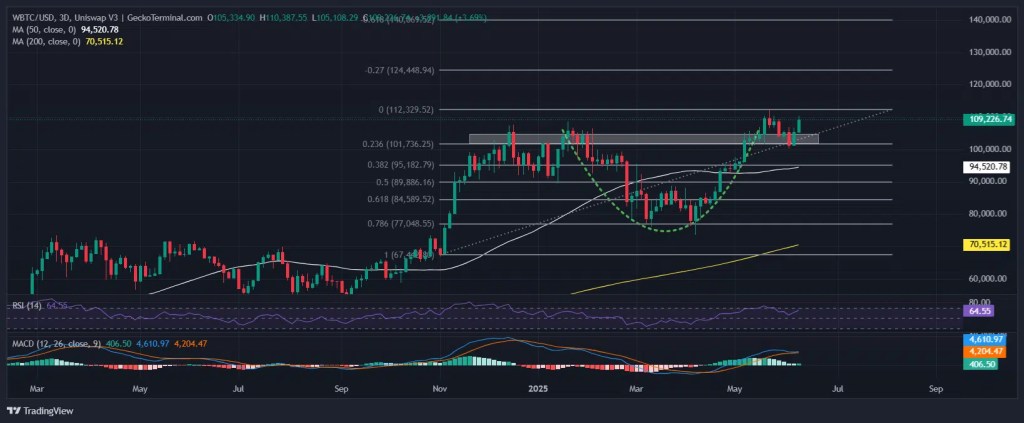Click the Nov label on time axis
1024x423 pixels.
439,386
